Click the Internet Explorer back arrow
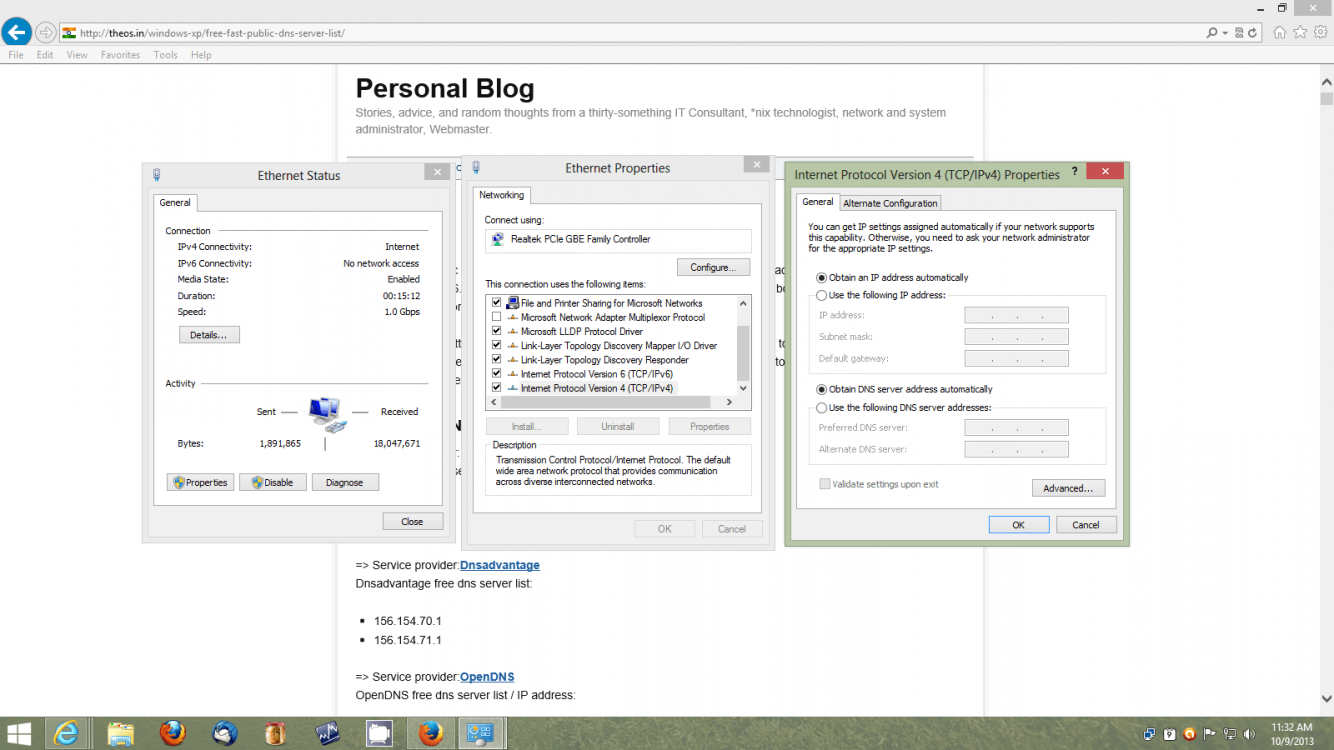The width and height of the screenshot is (1334, 750). click(16, 32)
